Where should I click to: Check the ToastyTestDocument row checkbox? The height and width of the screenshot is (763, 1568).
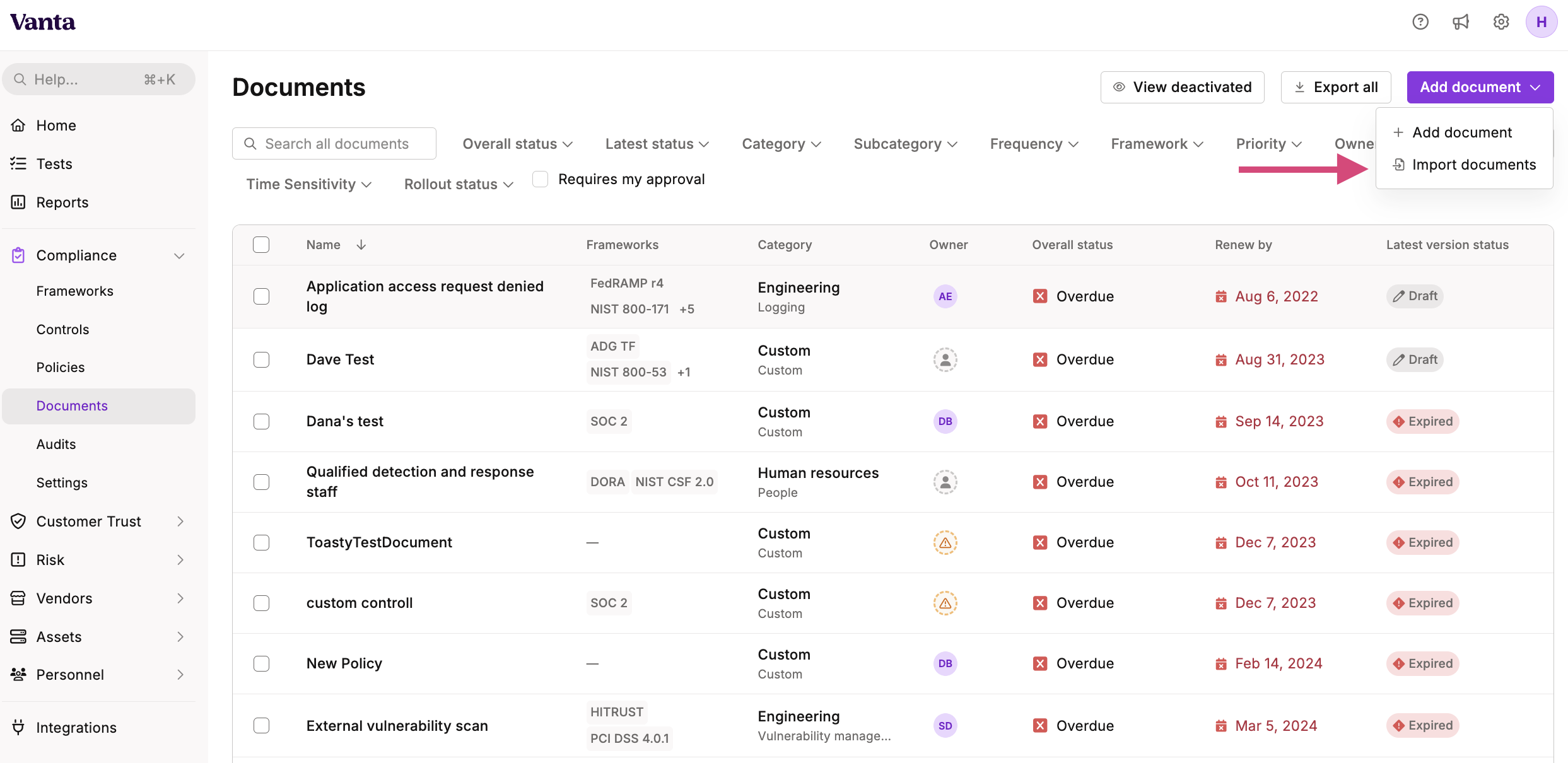[261, 542]
